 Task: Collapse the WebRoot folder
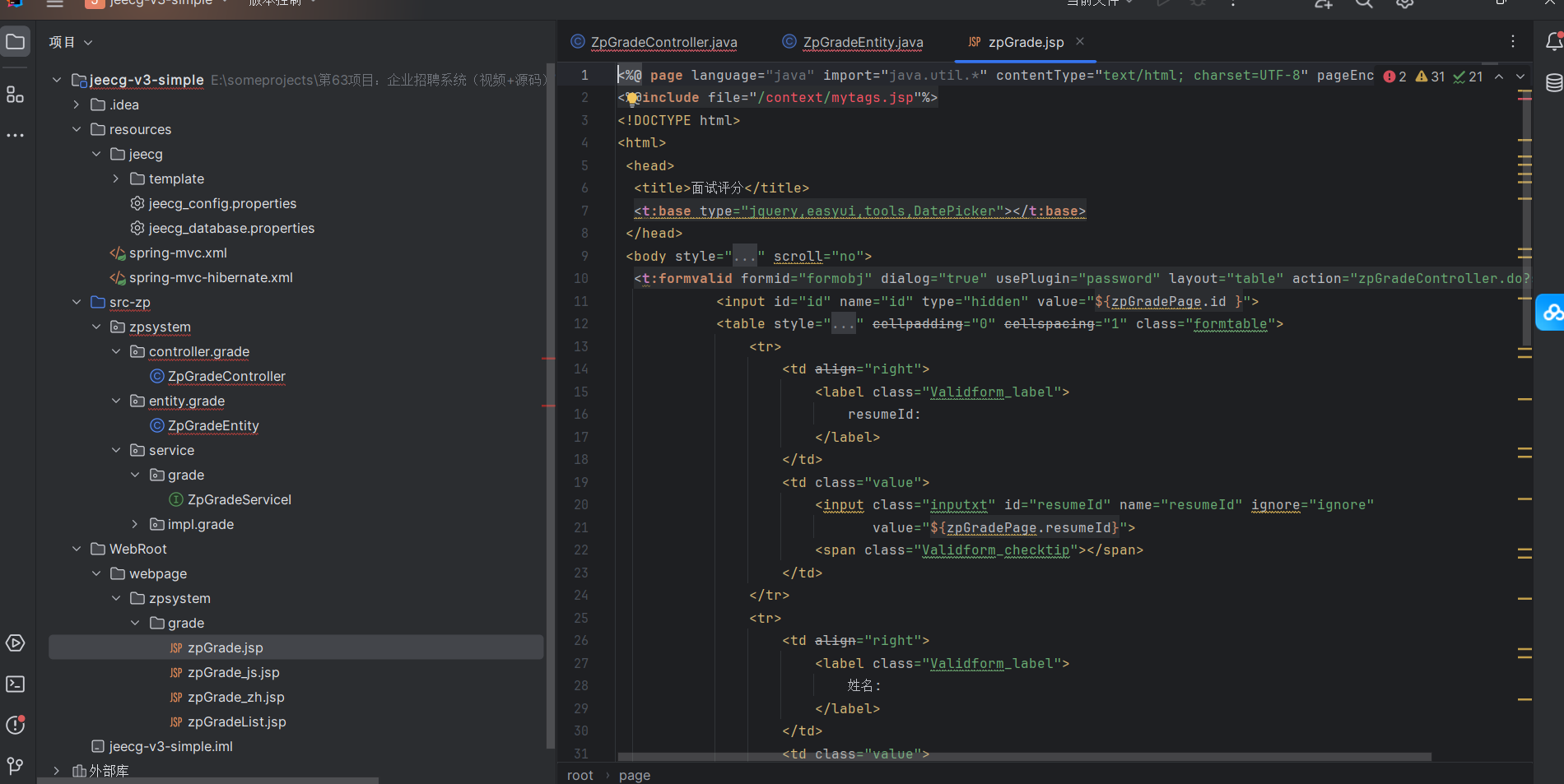tap(77, 549)
